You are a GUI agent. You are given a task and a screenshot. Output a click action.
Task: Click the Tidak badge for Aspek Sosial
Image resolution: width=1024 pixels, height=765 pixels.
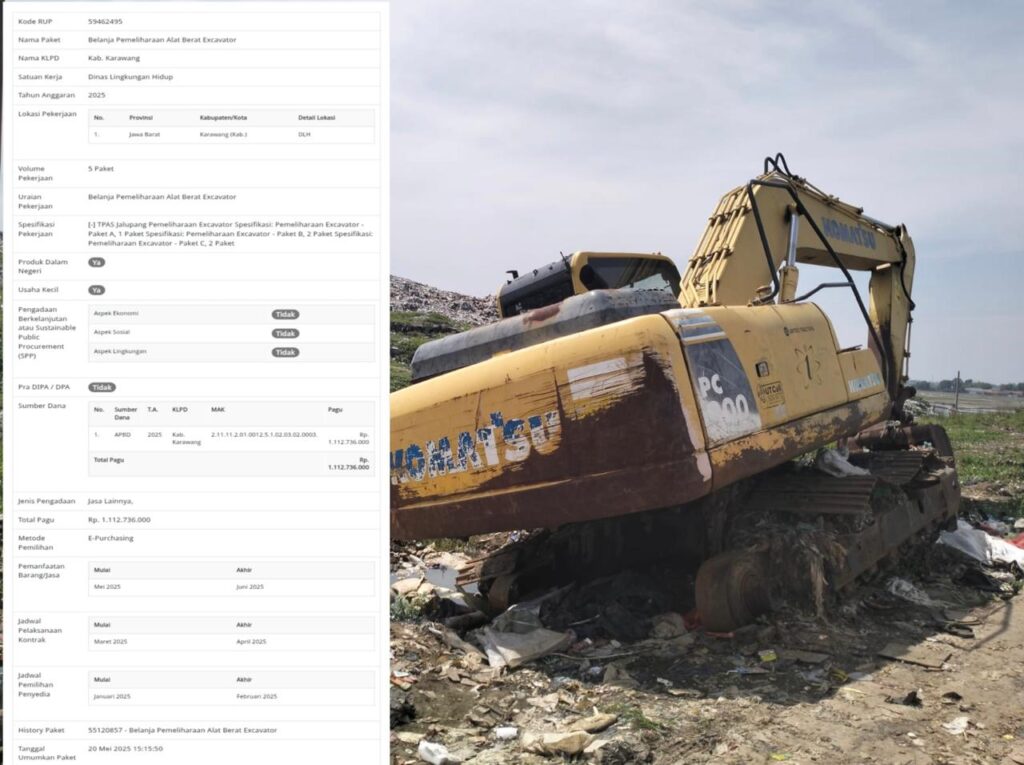pyautogui.click(x=285, y=334)
